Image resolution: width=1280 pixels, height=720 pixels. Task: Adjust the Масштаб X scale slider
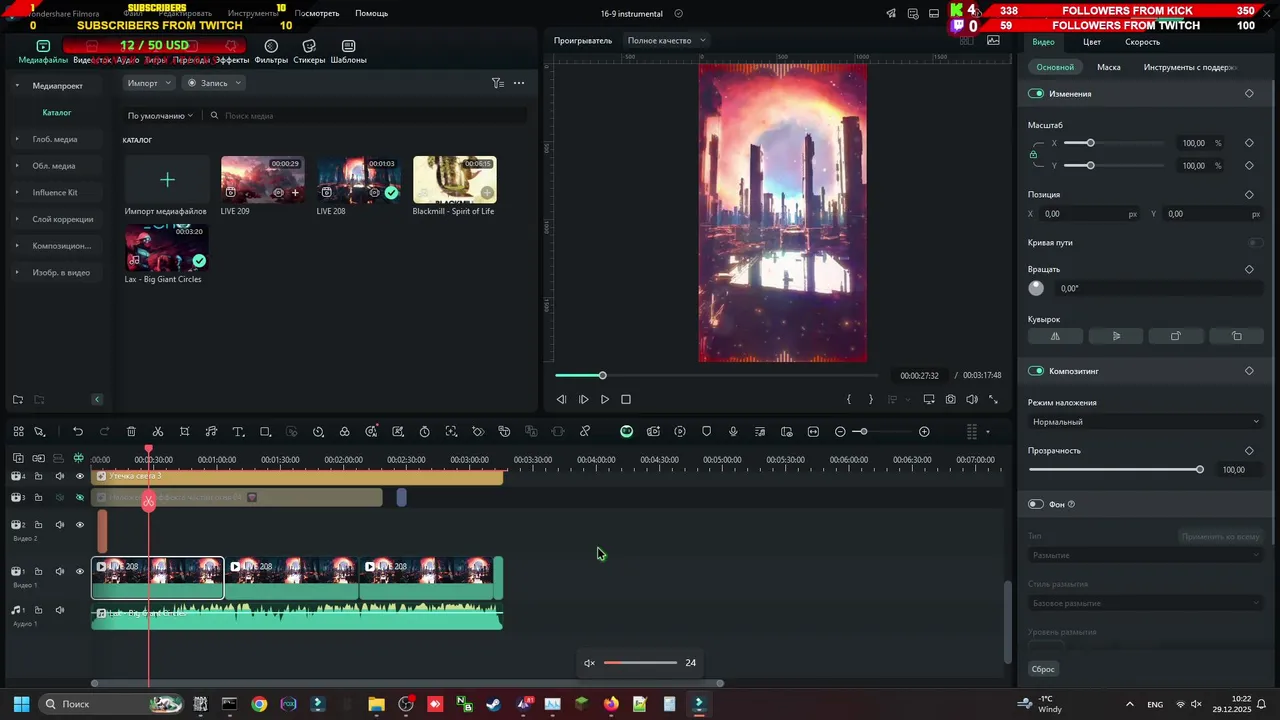coord(1114,143)
